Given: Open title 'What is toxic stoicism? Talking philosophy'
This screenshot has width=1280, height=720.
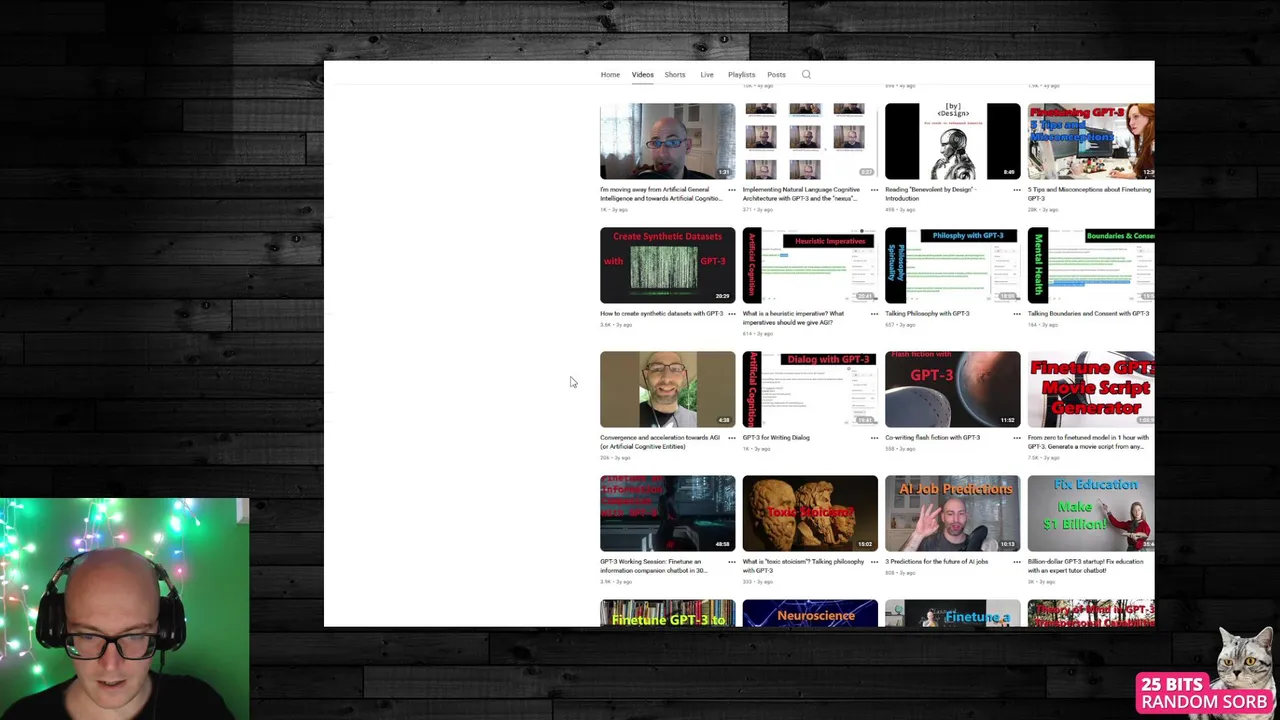Looking at the screenshot, I should tap(803, 566).
